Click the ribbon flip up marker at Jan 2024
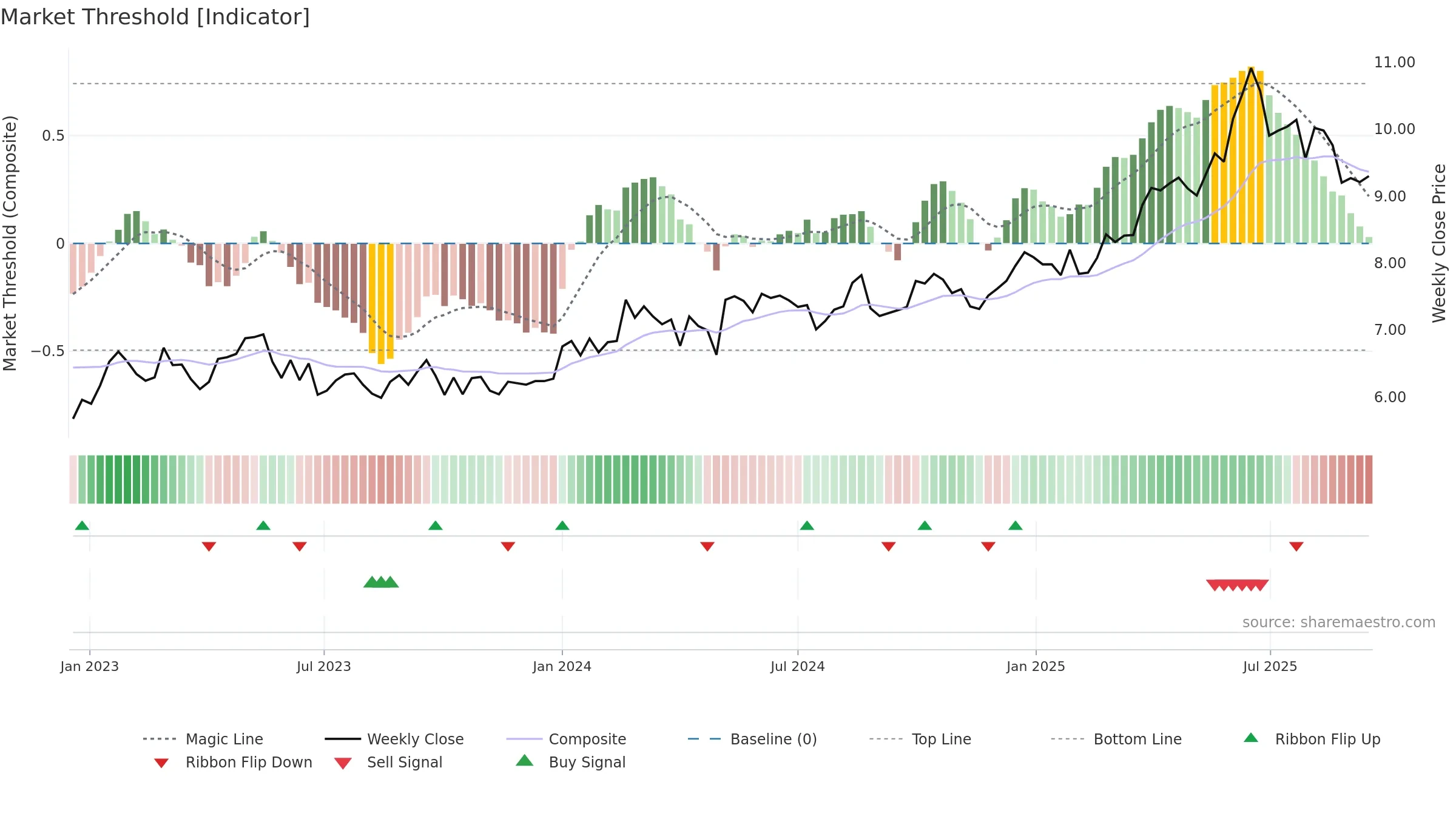 coord(562,525)
